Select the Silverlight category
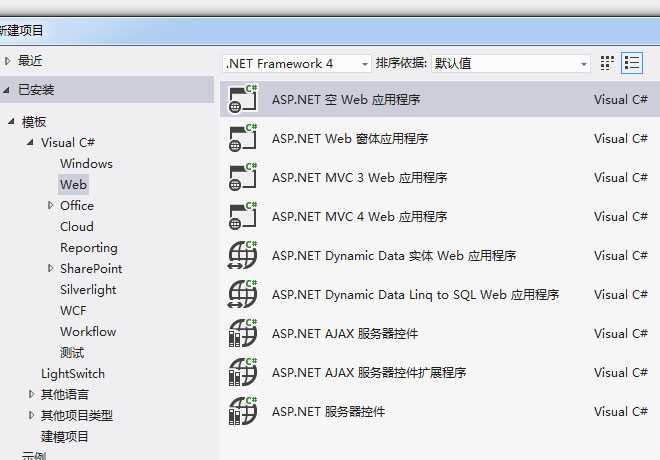 (x=88, y=290)
